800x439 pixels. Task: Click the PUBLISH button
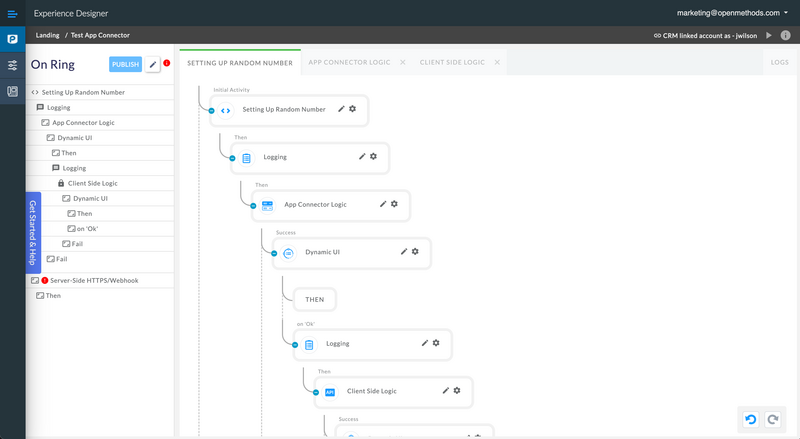pyautogui.click(x=126, y=64)
